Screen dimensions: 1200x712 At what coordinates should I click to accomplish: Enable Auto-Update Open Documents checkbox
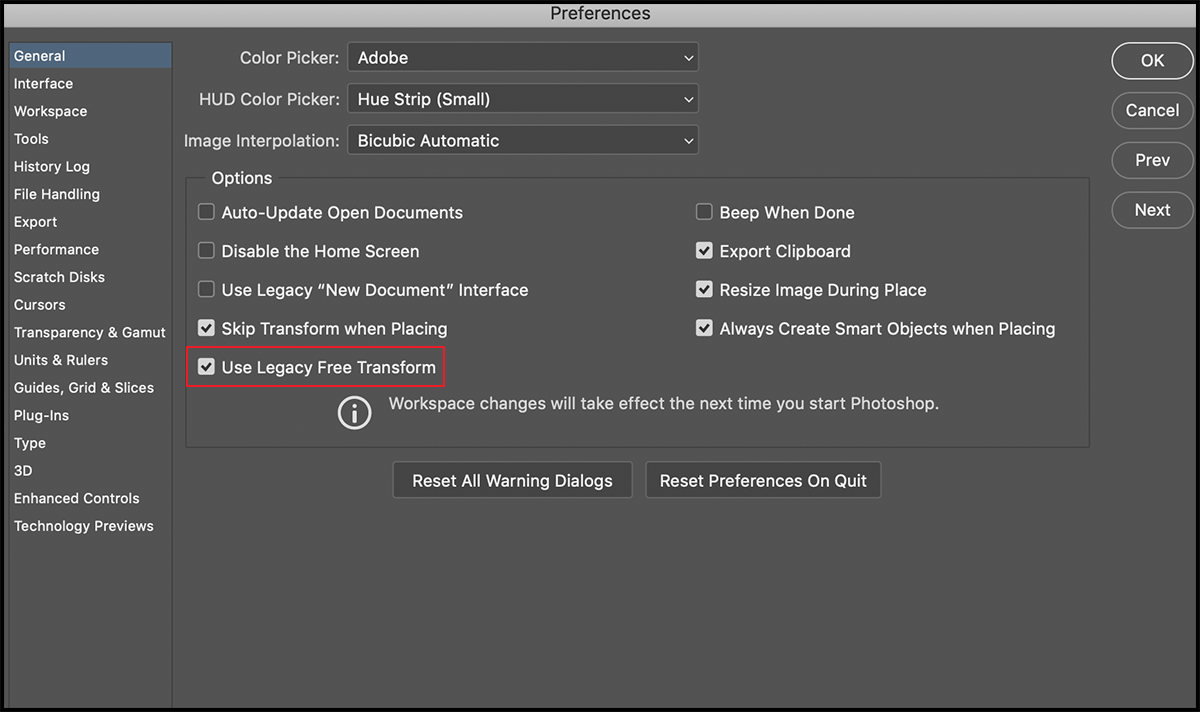pos(206,212)
